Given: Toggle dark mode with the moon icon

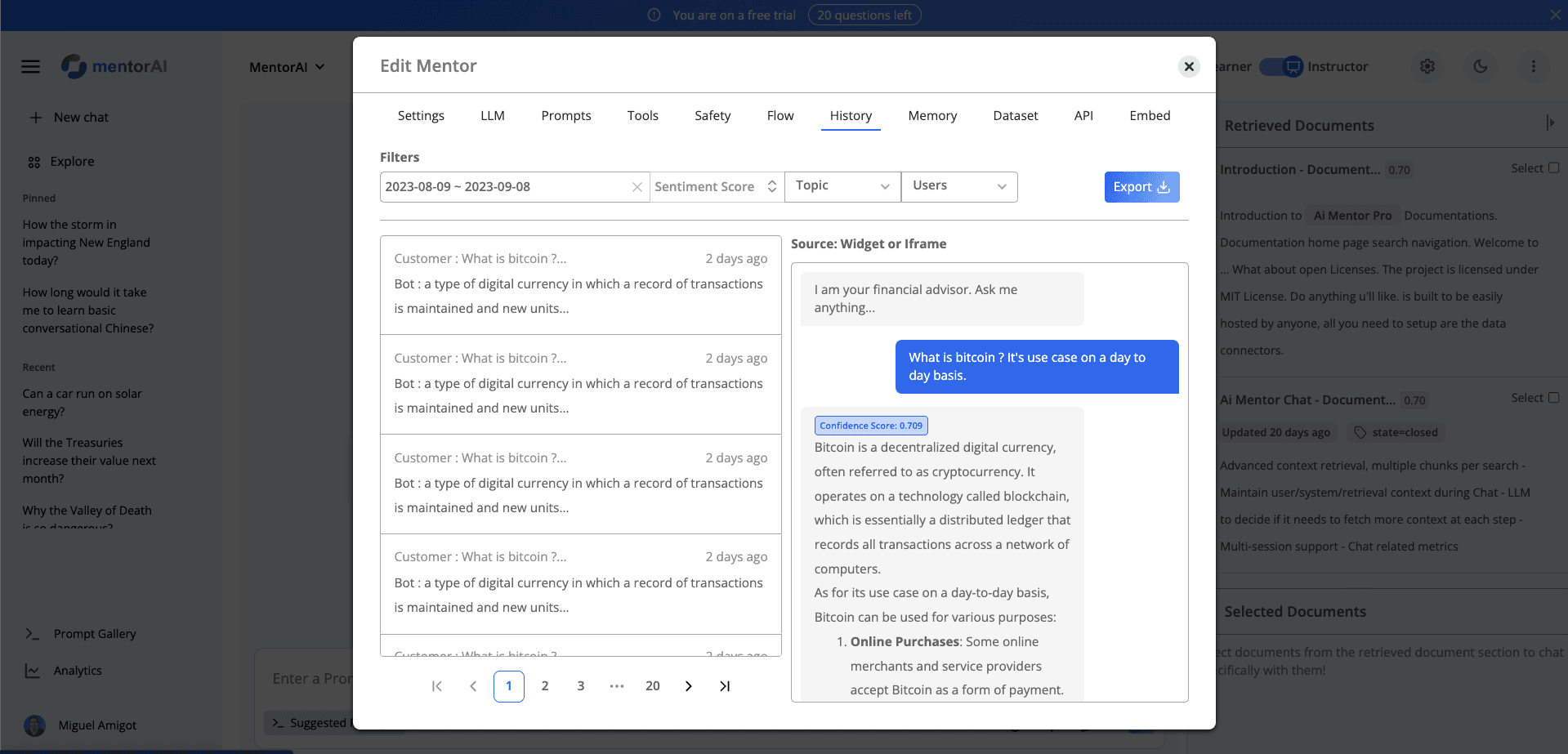Looking at the screenshot, I should click(x=1480, y=66).
